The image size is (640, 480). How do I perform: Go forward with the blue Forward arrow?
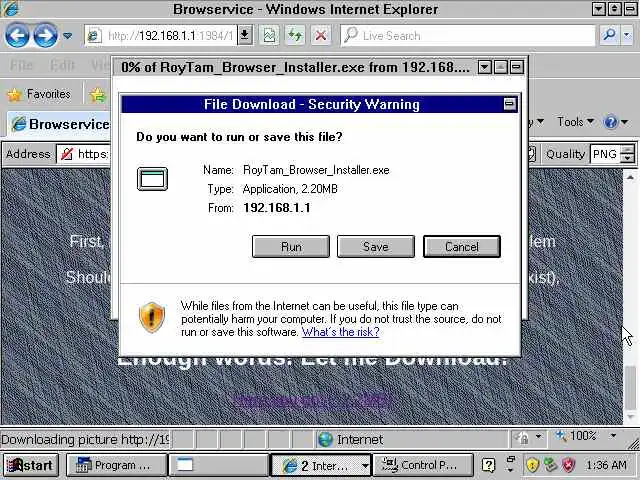coord(45,36)
